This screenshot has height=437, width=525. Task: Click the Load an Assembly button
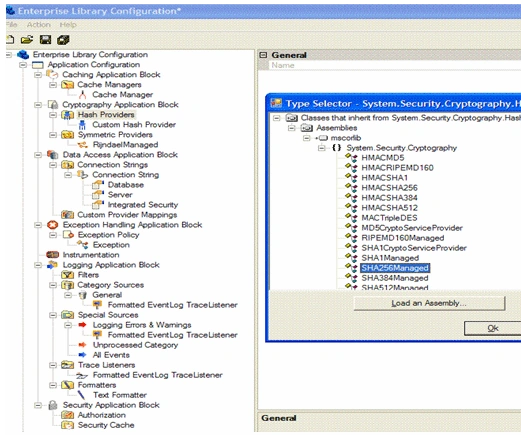coord(429,303)
